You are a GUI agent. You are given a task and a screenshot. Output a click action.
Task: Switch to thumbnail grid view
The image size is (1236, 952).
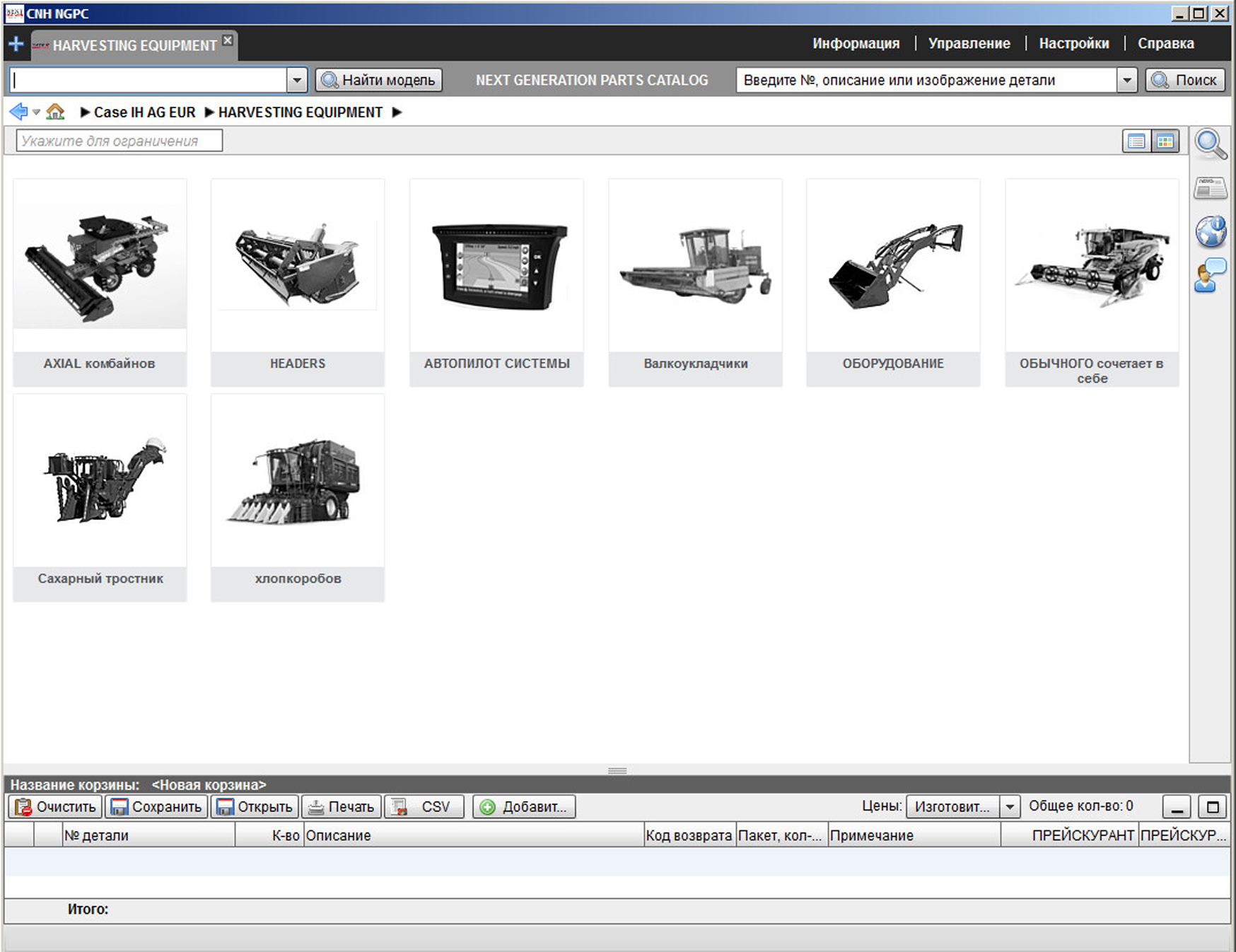(1165, 141)
